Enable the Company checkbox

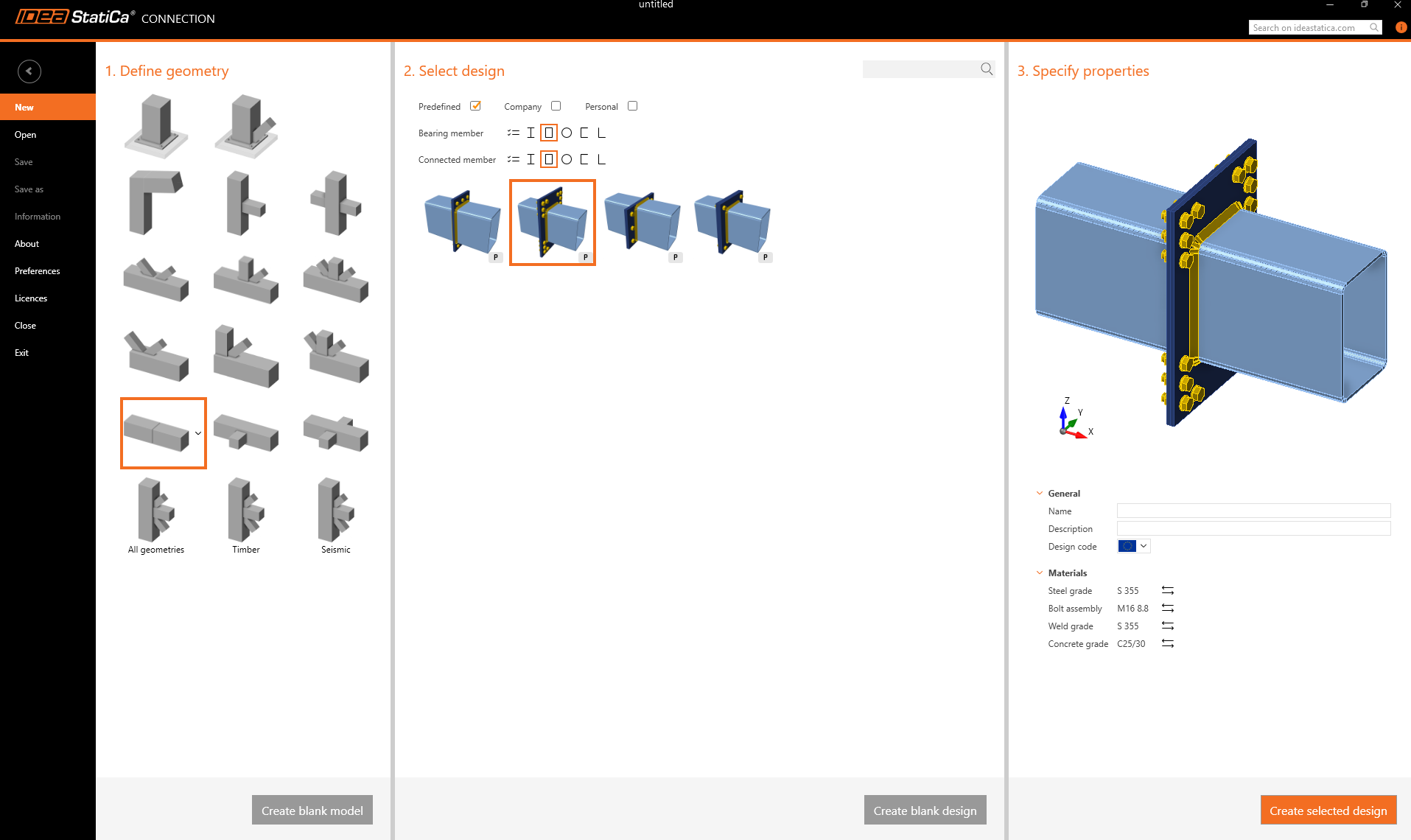556,106
